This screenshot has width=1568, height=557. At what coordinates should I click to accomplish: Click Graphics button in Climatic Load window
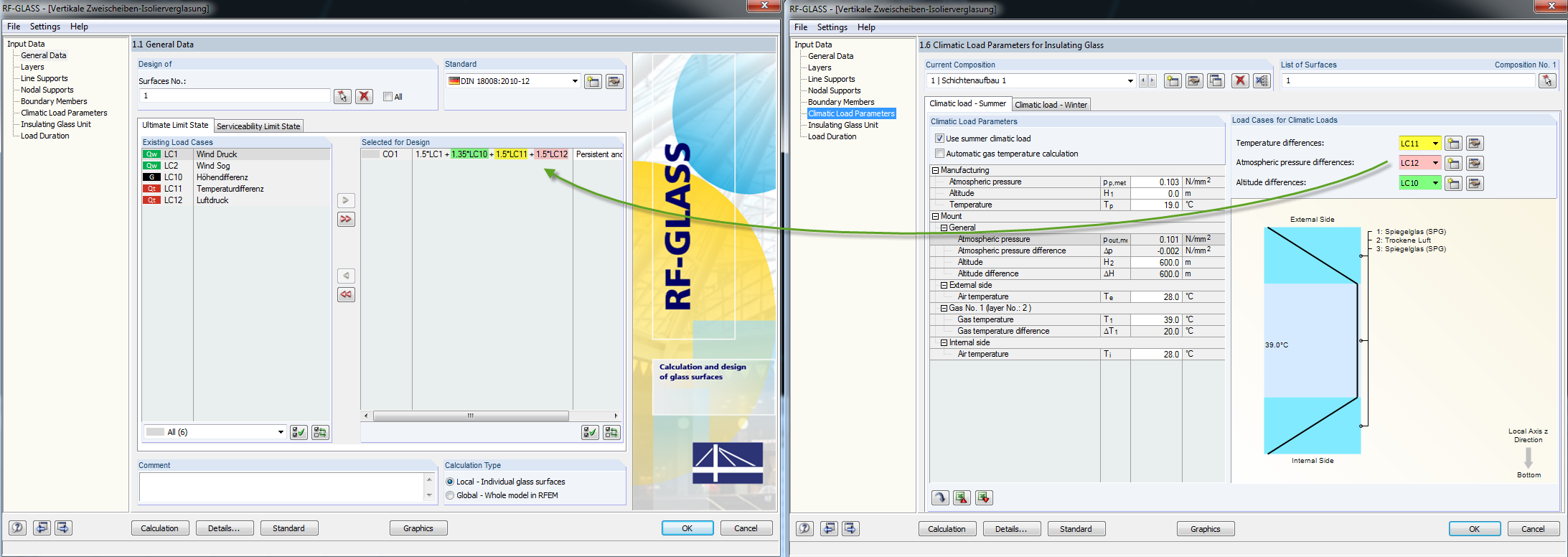pos(1206,529)
